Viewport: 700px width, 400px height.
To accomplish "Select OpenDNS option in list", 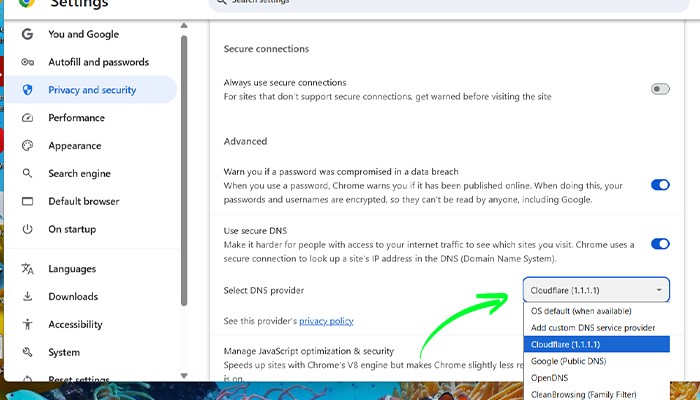I will pyautogui.click(x=596, y=378).
